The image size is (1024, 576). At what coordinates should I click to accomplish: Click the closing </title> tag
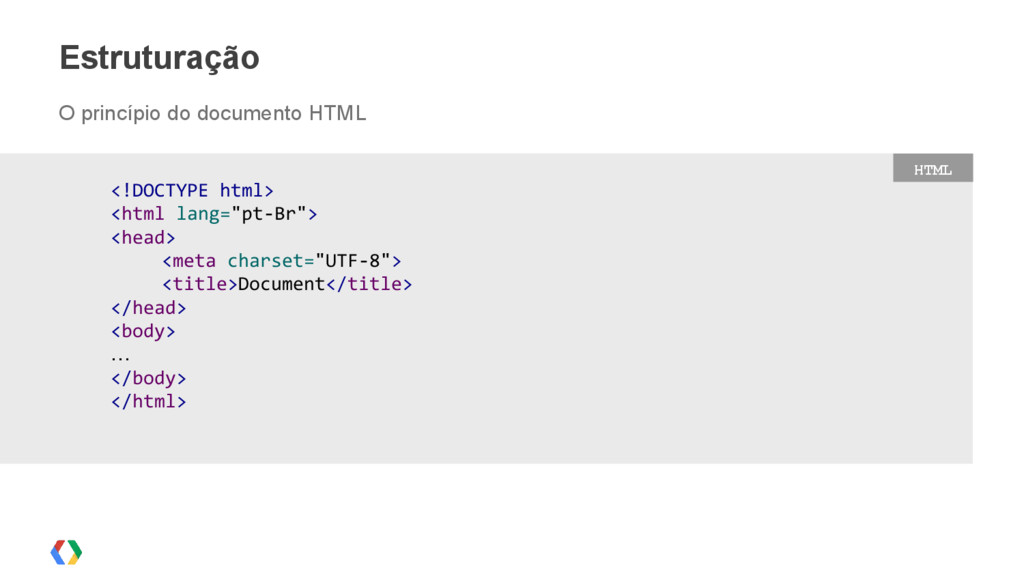[369, 285]
